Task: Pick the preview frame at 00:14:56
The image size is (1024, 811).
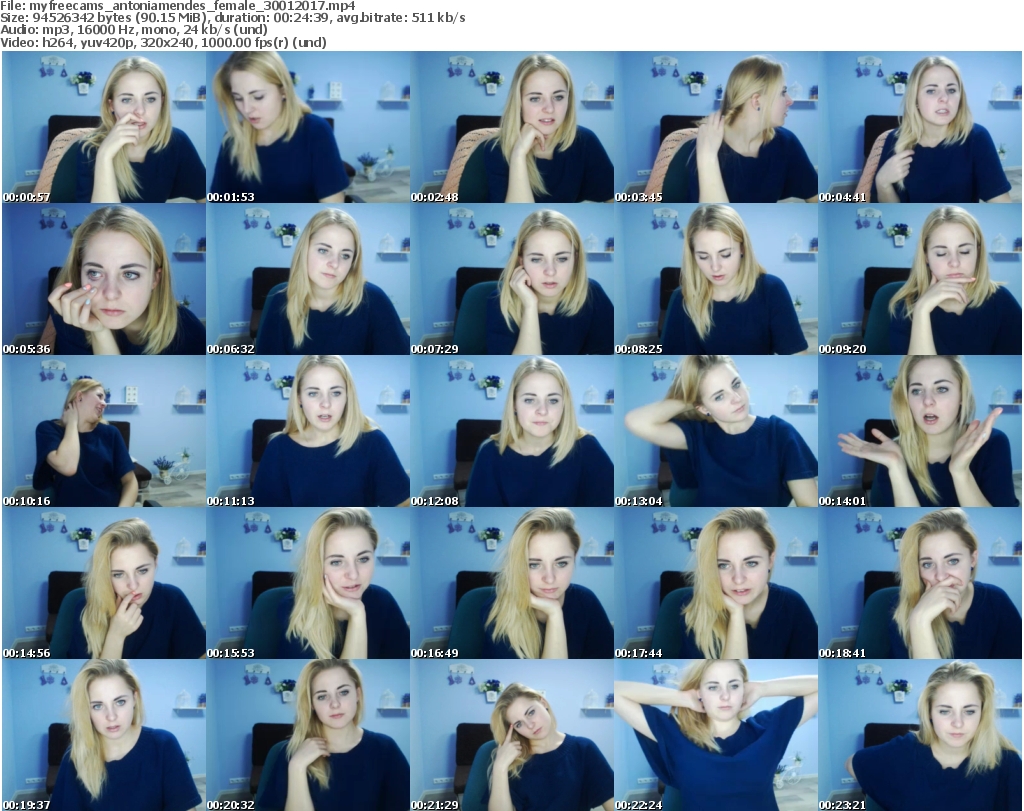Action: [104, 583]
